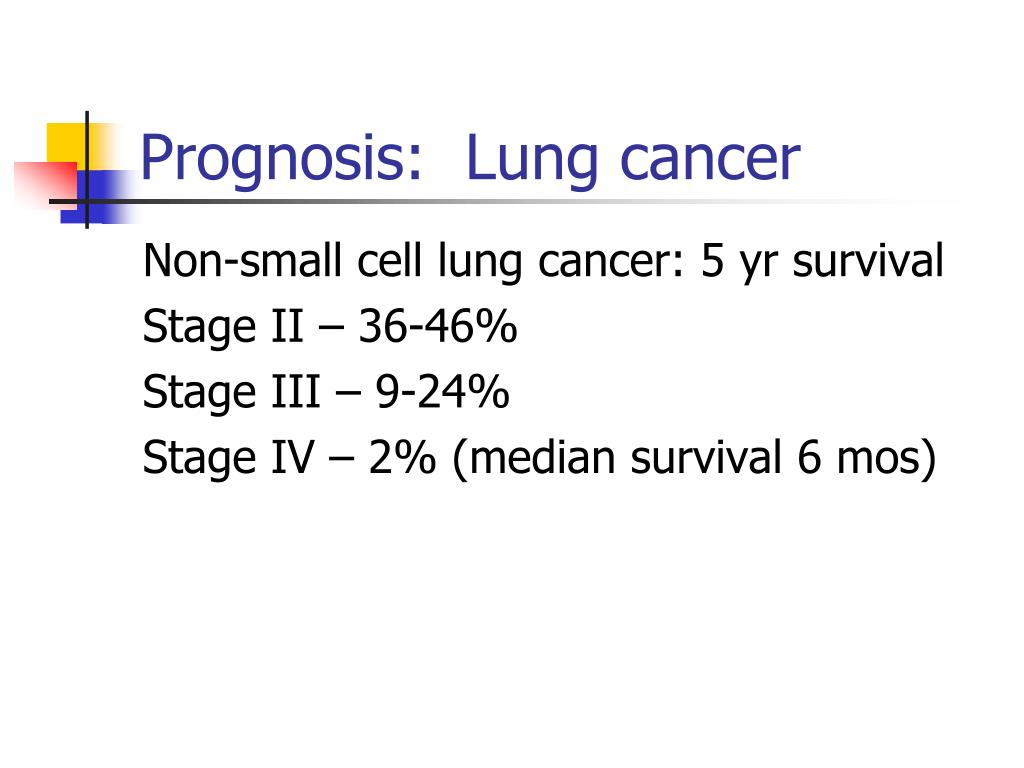Click the slide title 'Prognosis: Lung cancer'
This screenshot has height=768, width=1024.
click(470, 159)
